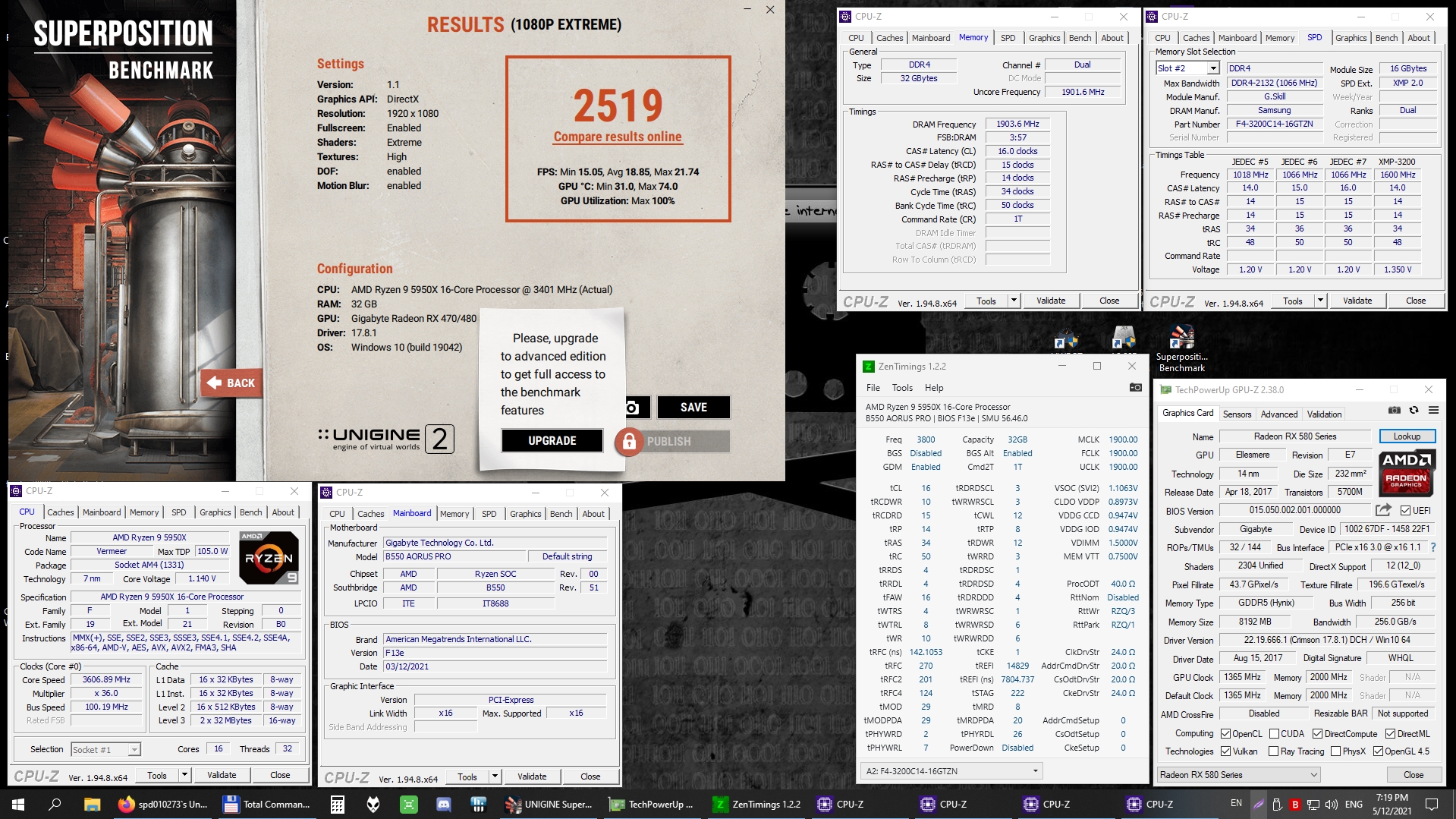Switch to Firefox window in taskbar
Image resolution: width=1456 pixels, height=819 pixels.
click(162, 804)
